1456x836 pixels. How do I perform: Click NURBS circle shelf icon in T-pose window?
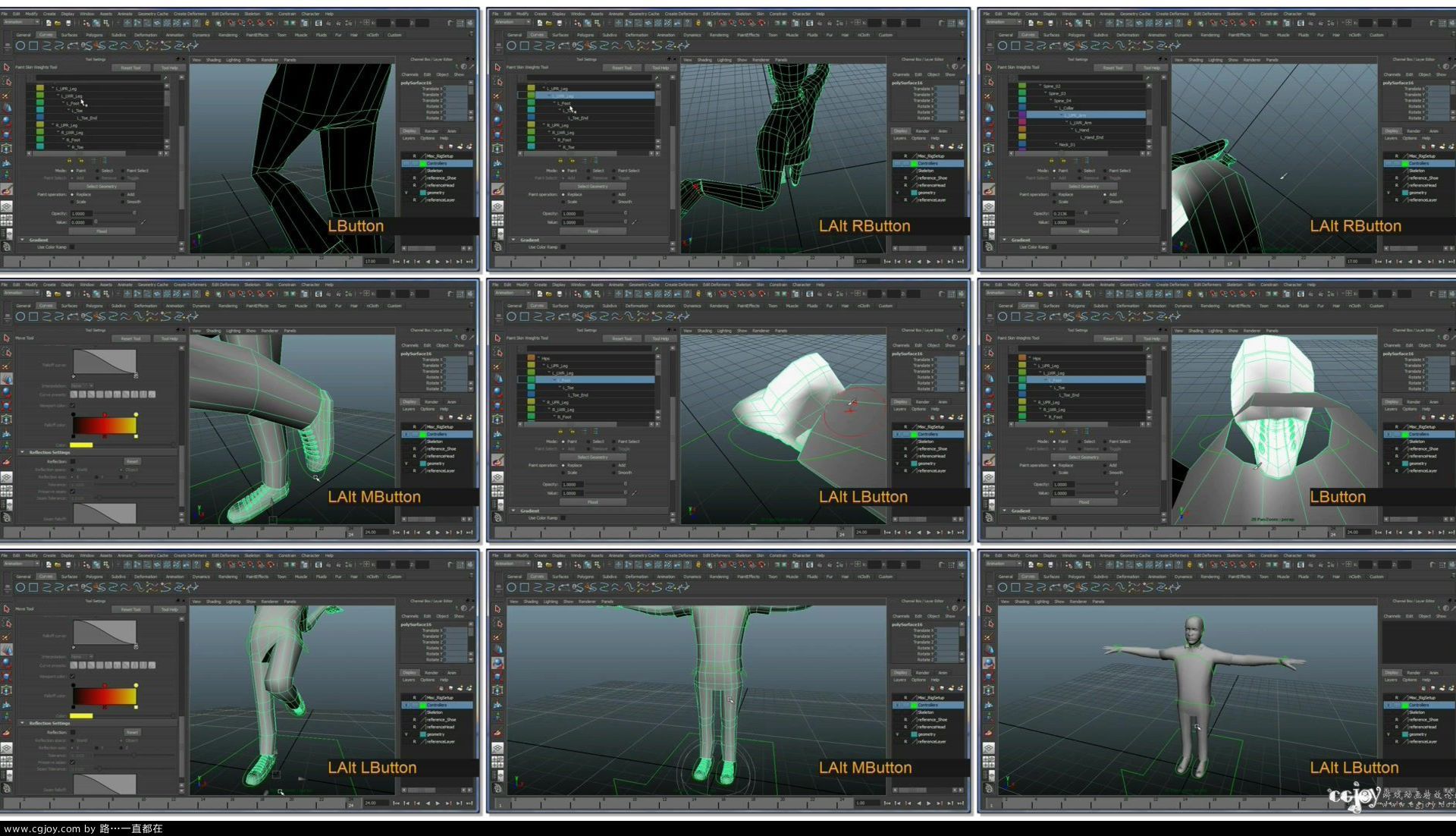tap(1003, 587)
